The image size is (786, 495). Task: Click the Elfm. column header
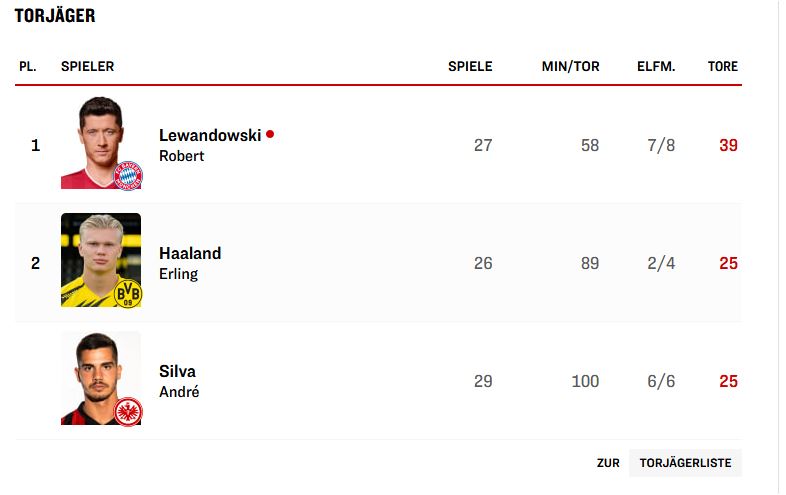point(656,67)
